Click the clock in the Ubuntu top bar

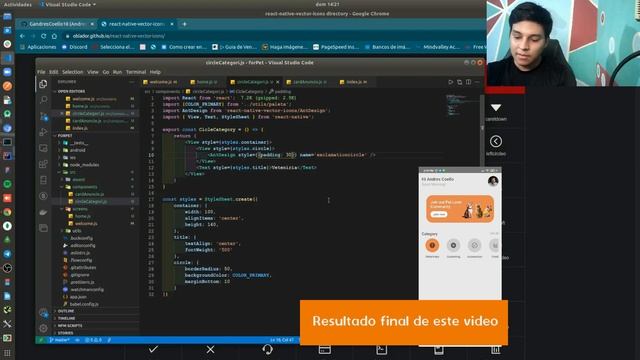click(327, 4)
